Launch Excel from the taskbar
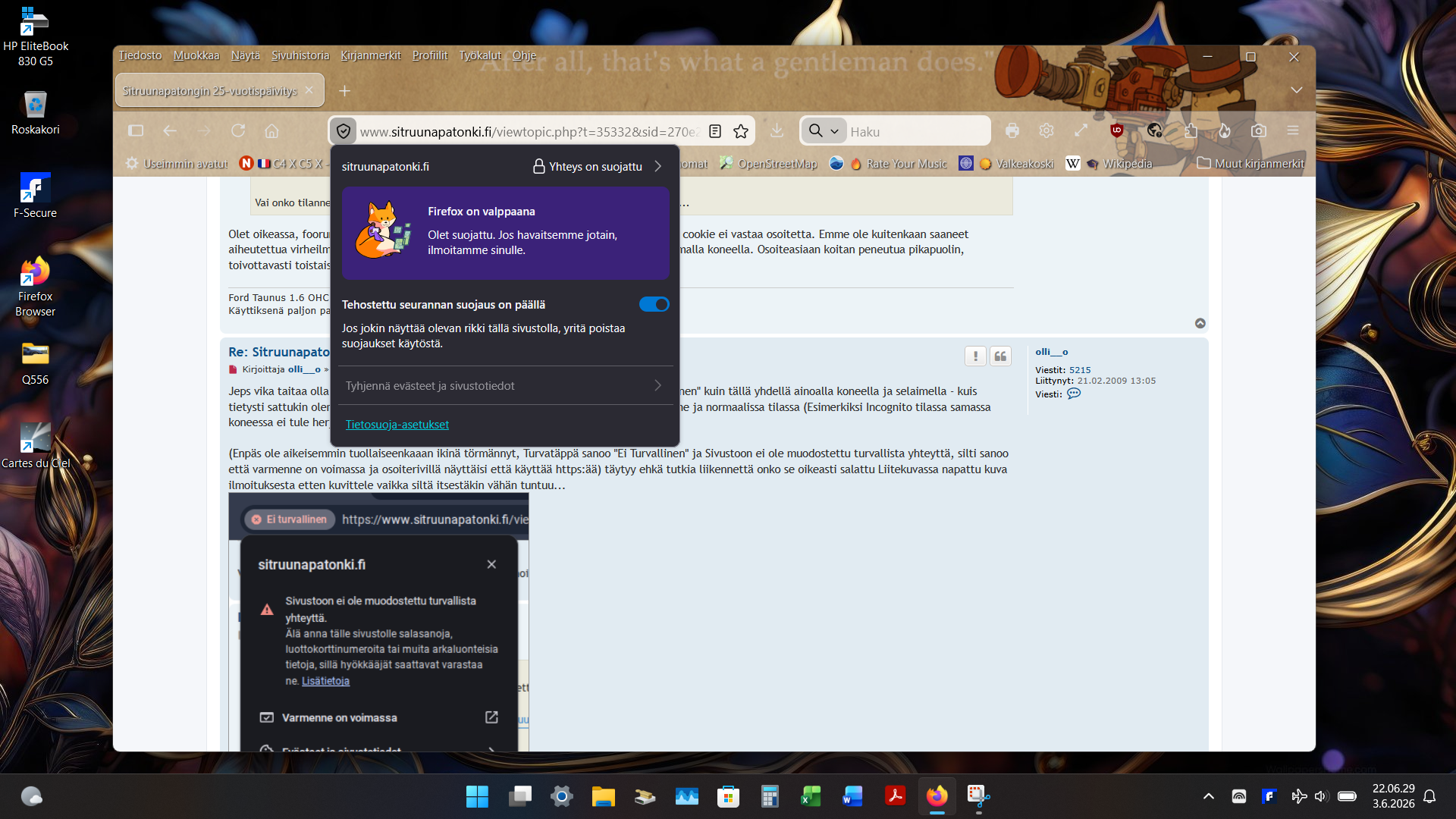1456x819 pixels. click(x=811, y=796)
